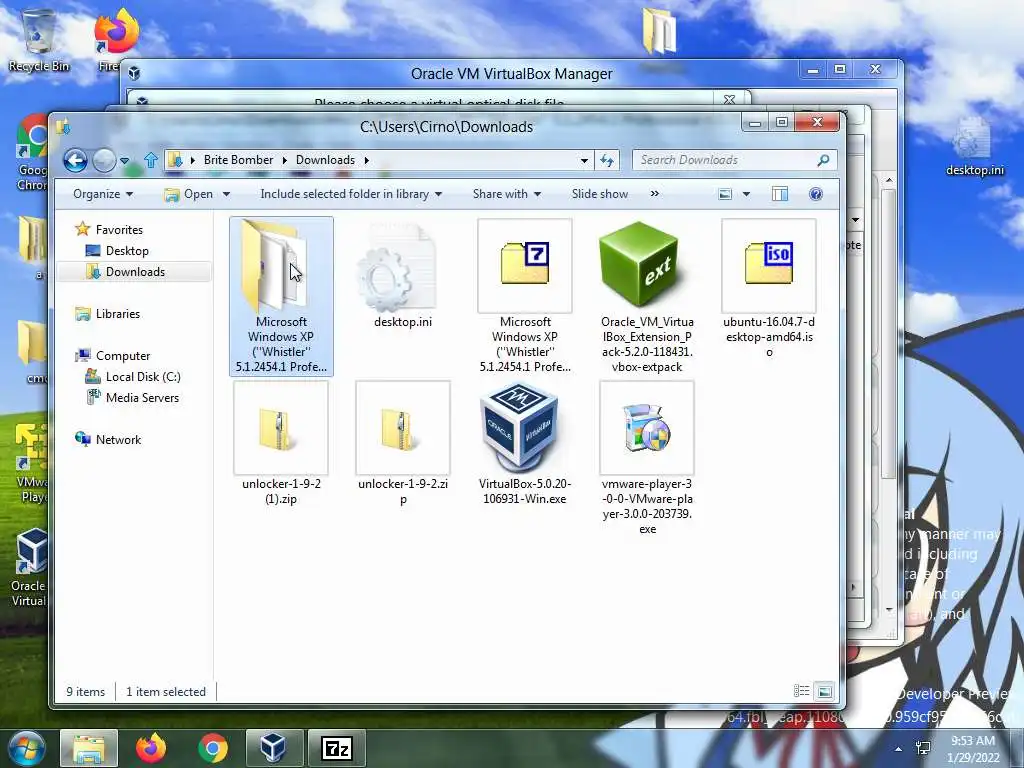Open Downloads in the navigation pane

[x=135, y=272]
